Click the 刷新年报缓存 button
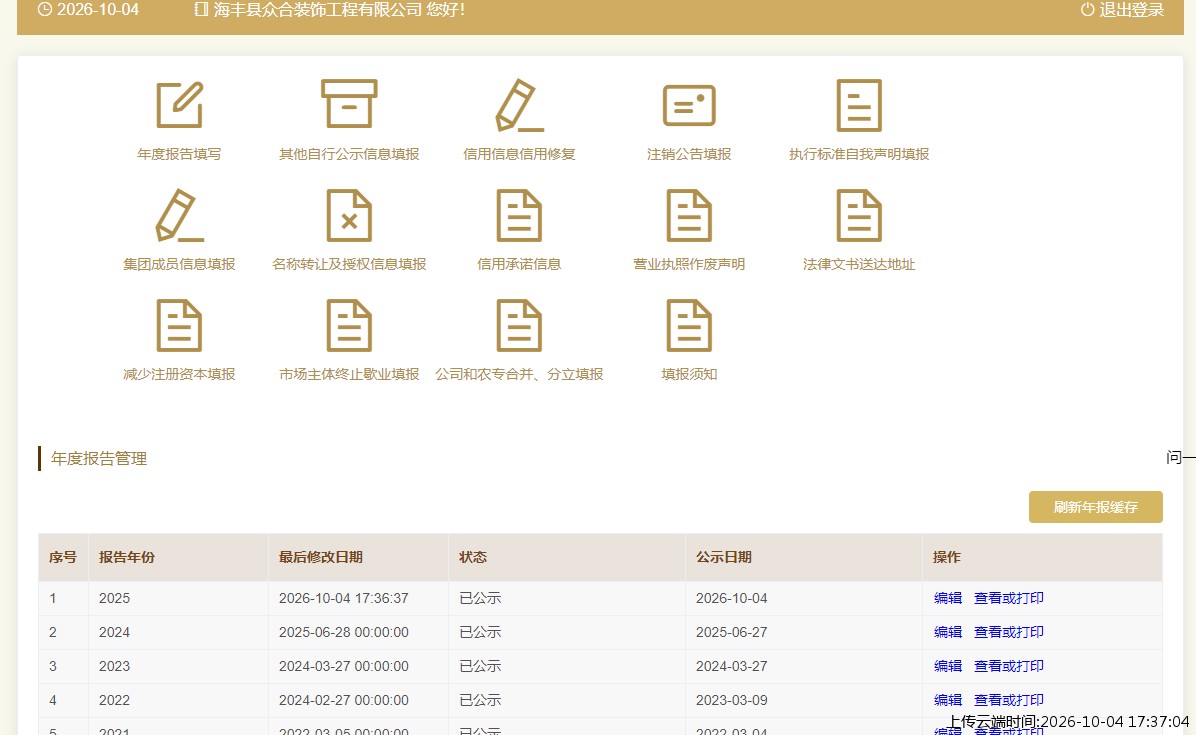 pos(1095,507)
